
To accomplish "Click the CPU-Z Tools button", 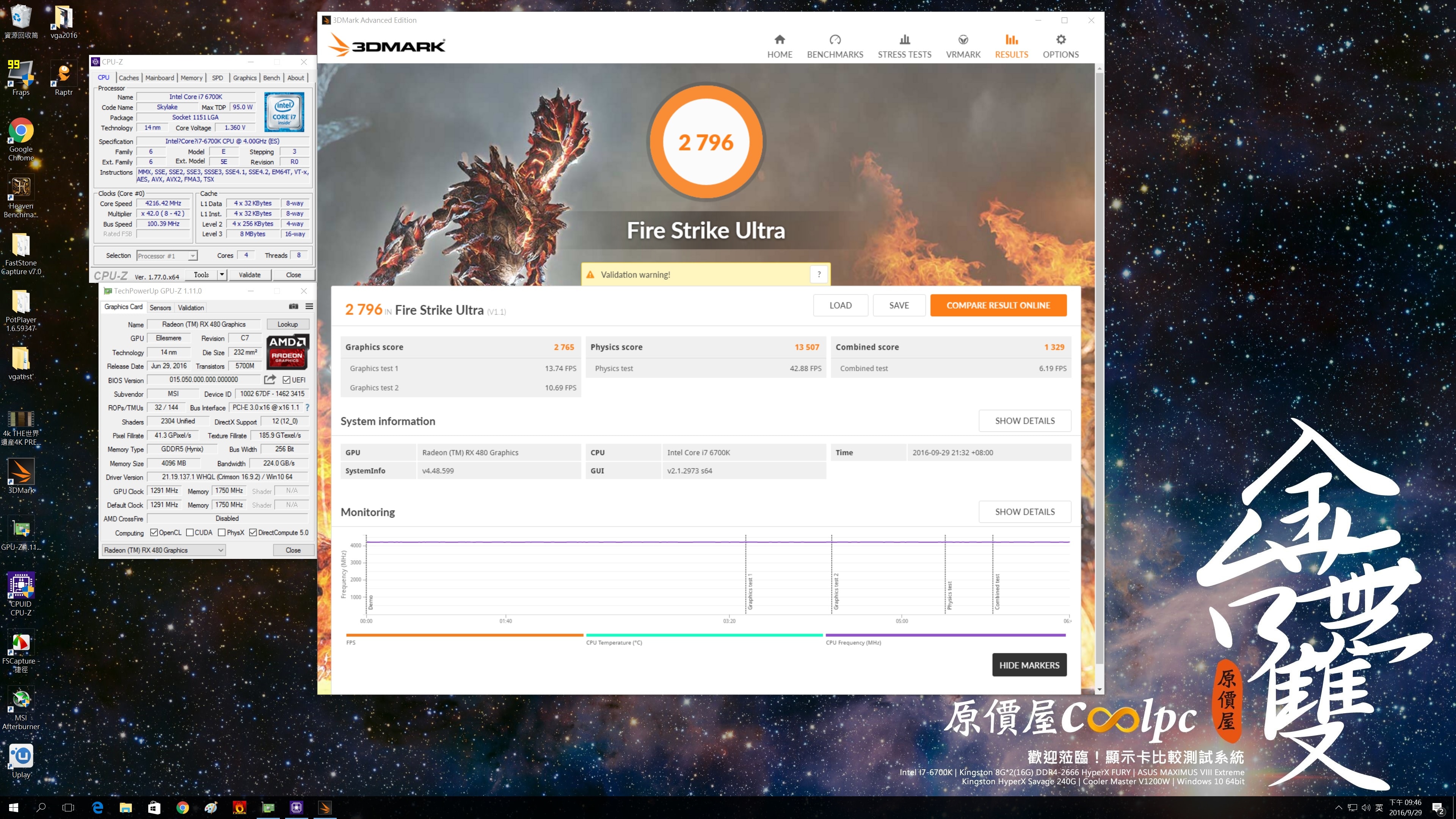I will coord(201,275).
